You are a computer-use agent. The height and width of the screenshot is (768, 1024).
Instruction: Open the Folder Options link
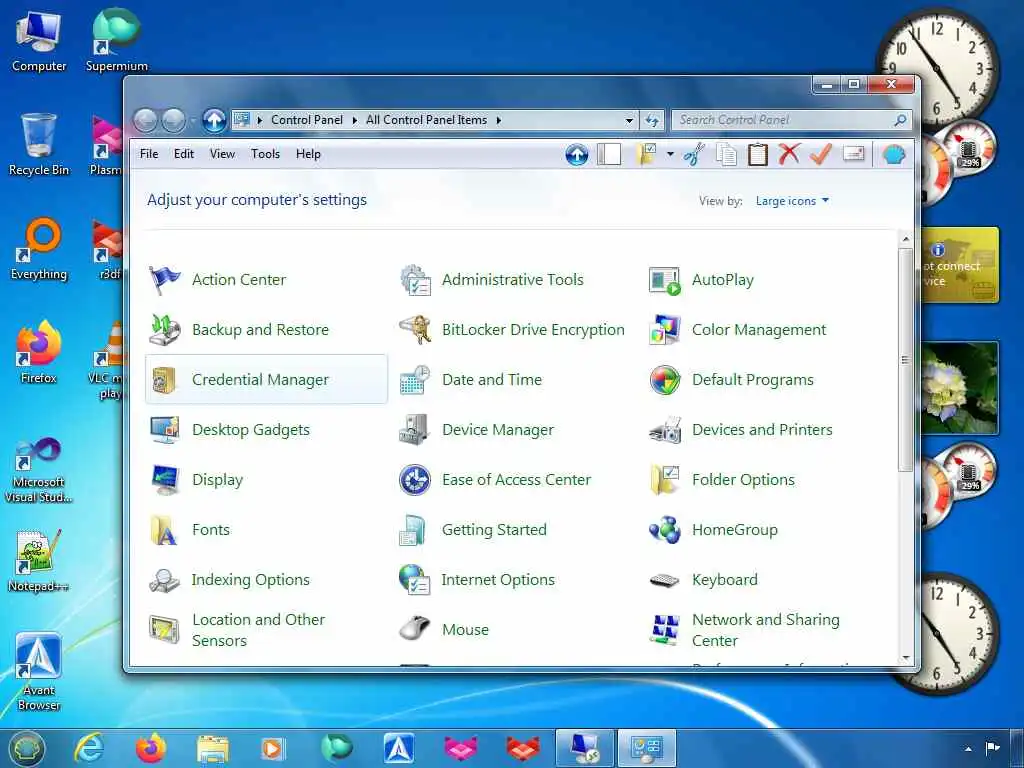pyautogui.click(x=743, y=480)
